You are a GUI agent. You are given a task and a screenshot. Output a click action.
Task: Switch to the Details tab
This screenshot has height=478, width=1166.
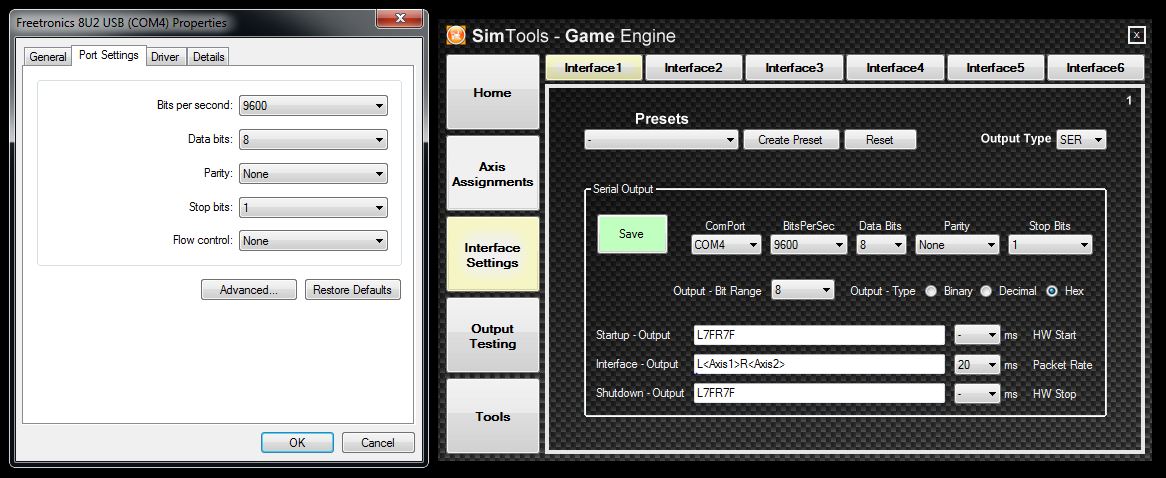coord(208,56)
